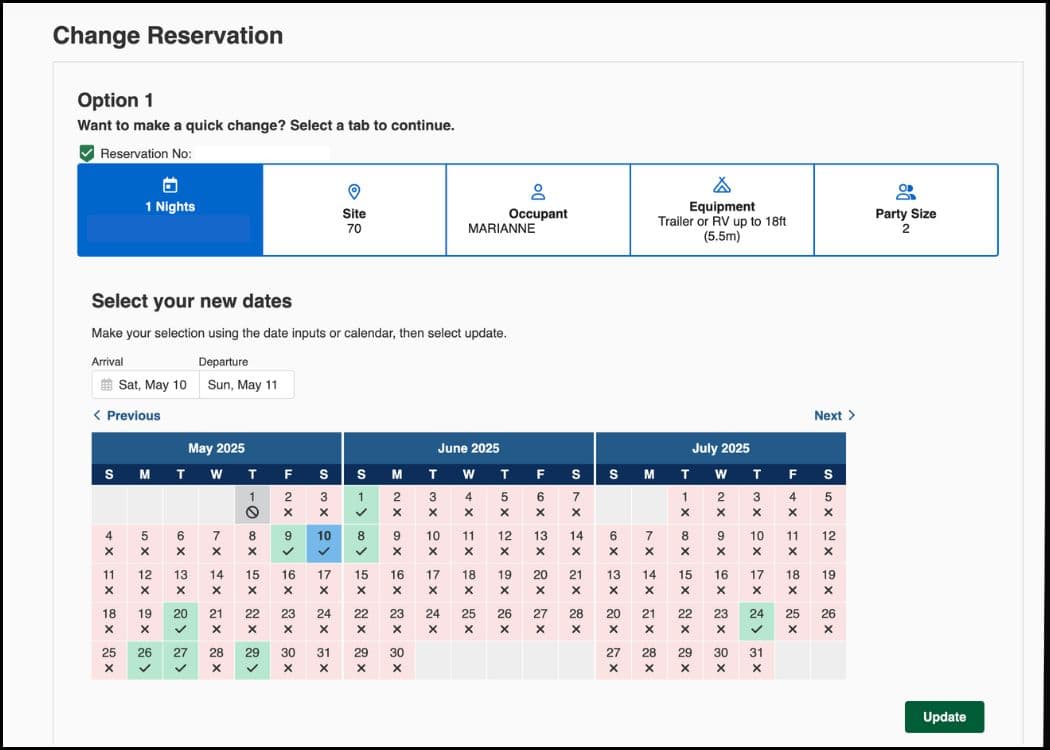This screenshot has height=750, width=1050.
Task: Click the green Update button
Action: pos(944,717)
